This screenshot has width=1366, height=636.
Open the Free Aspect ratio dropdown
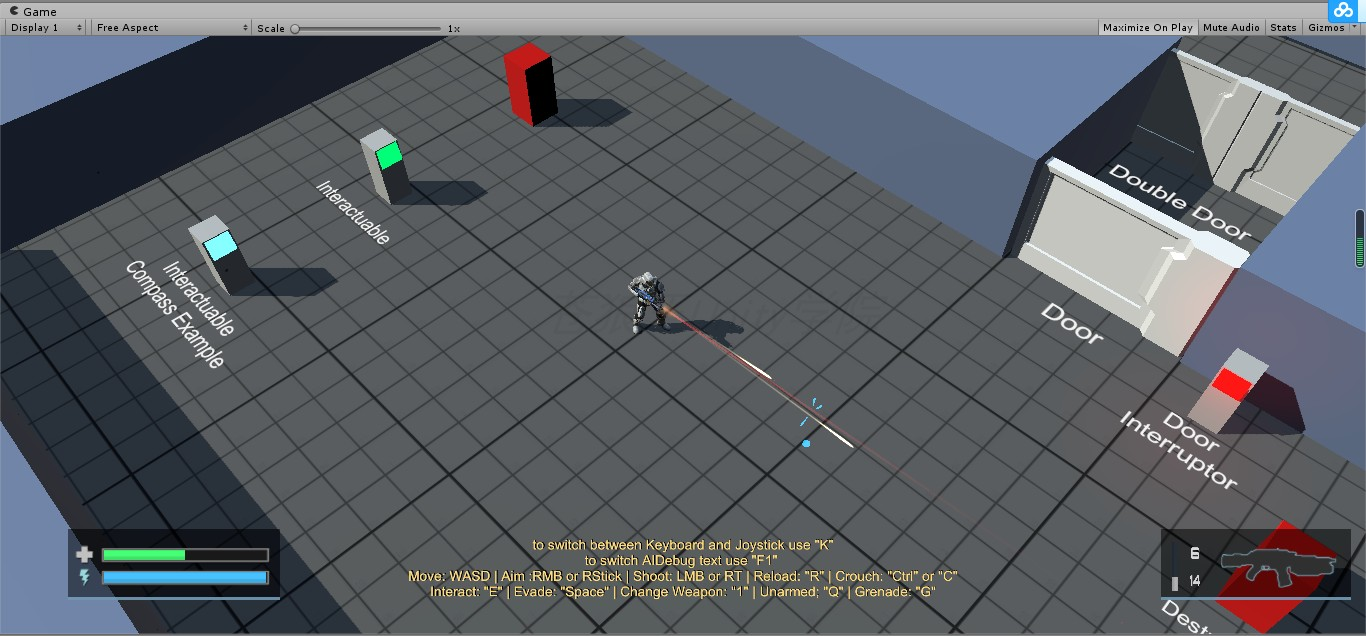coord(172,28)
